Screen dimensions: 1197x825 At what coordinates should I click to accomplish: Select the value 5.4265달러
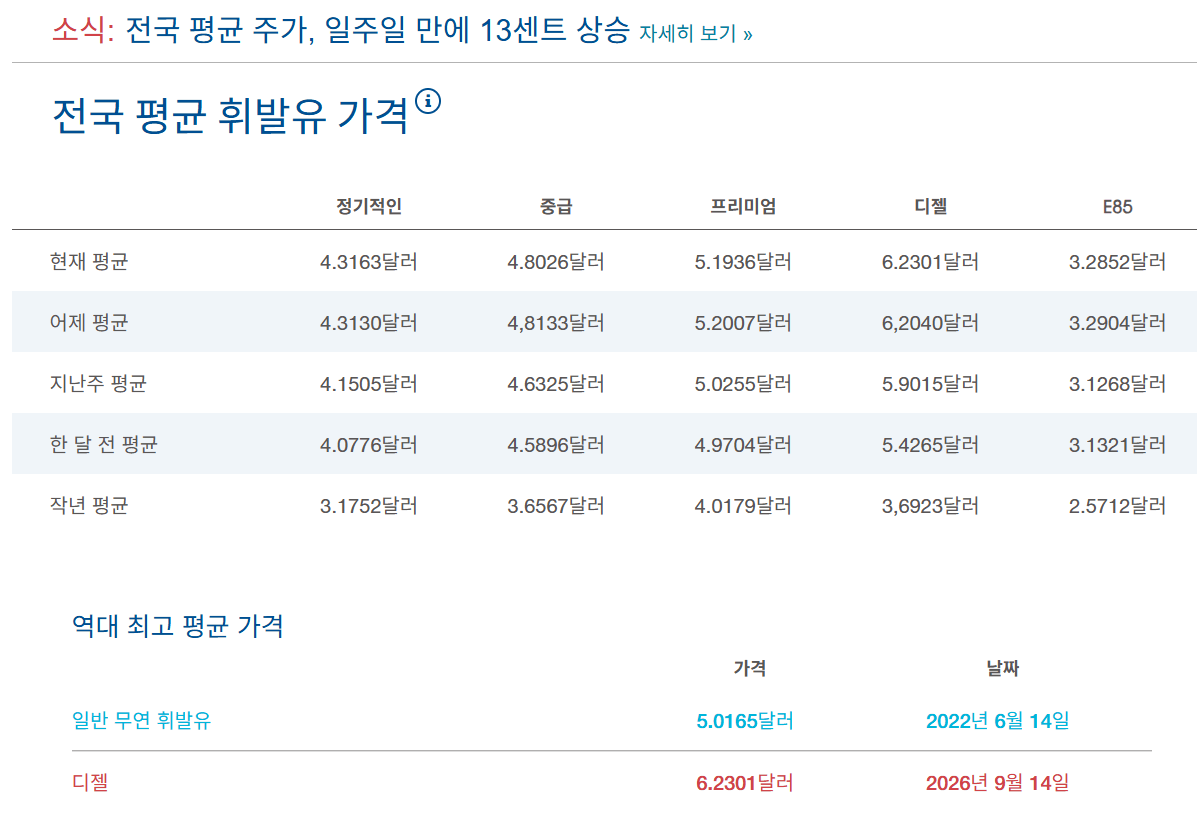click(x=931, y=444)
